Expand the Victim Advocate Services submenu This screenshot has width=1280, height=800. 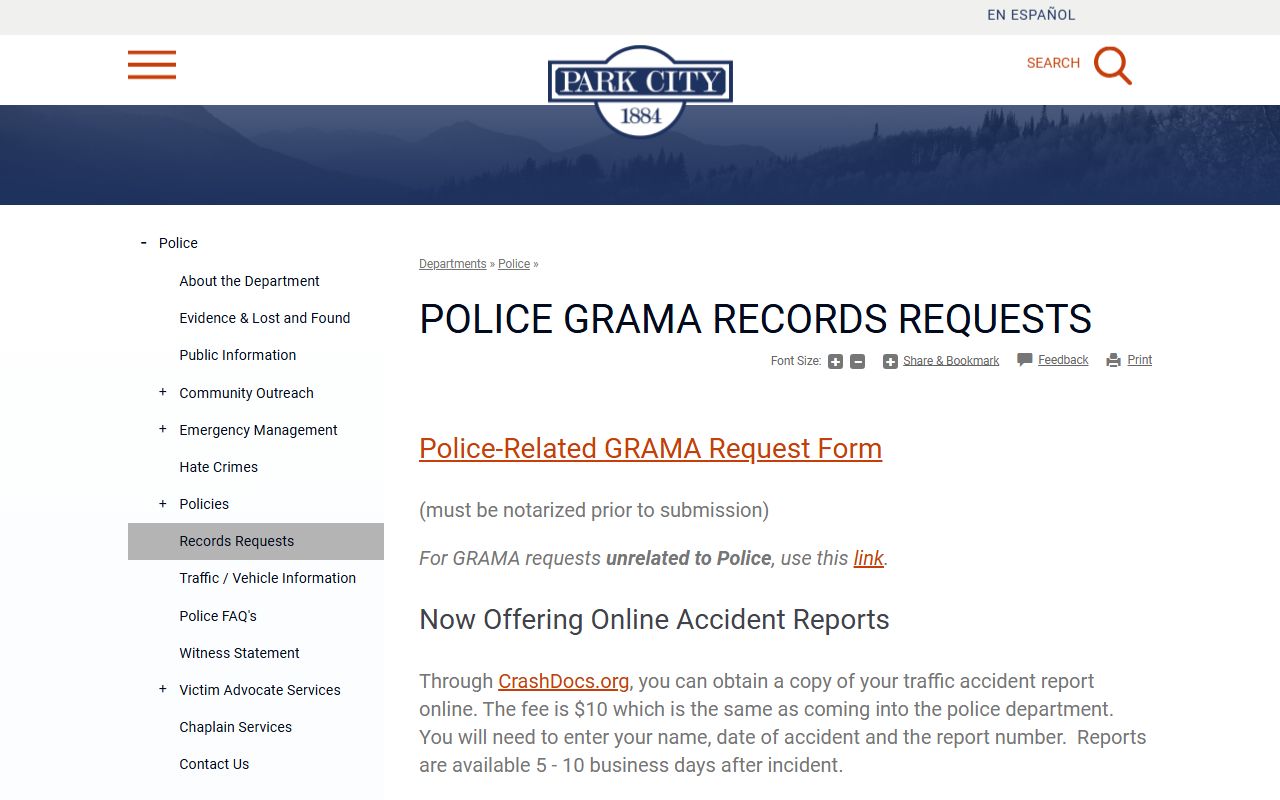[x=163, y=689]
